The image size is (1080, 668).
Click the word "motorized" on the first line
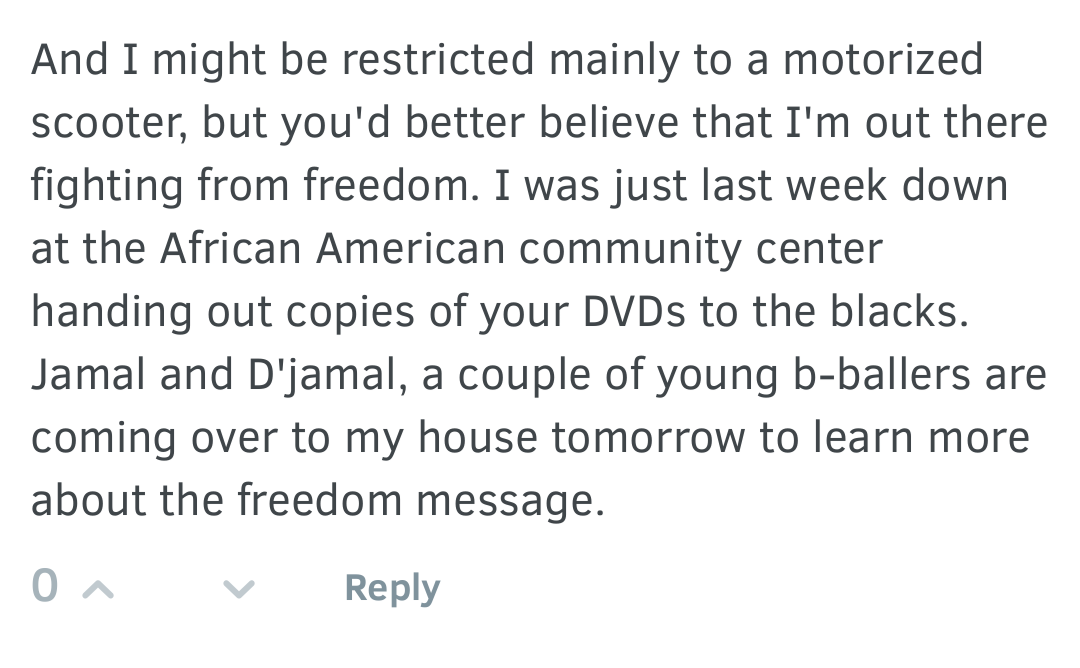pos(883,59)
